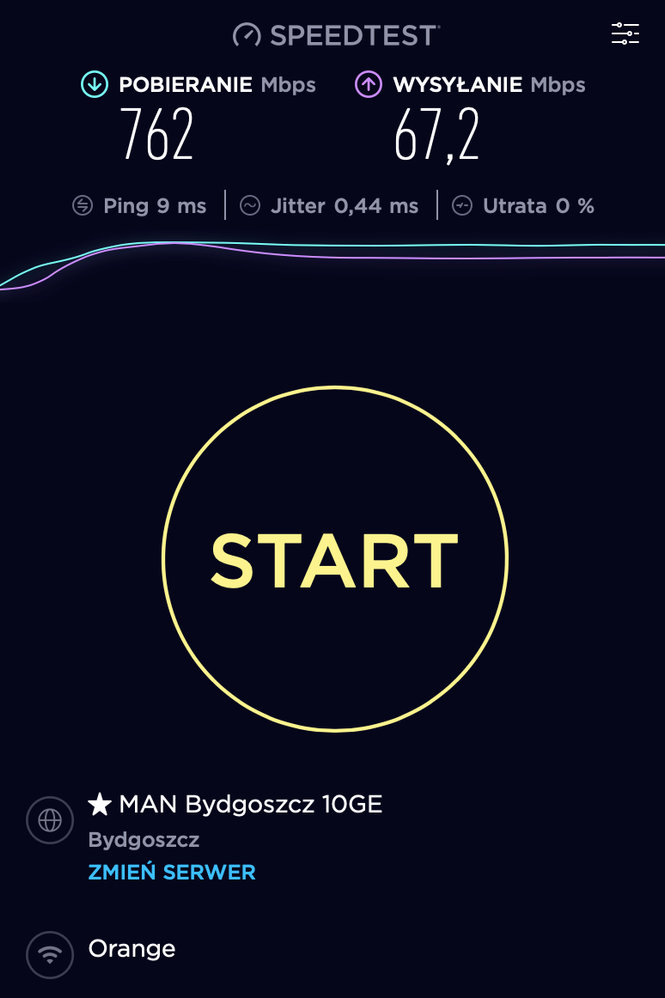
Task: Click the SPEEDTEST title text
Action: [x=354, y=35]
